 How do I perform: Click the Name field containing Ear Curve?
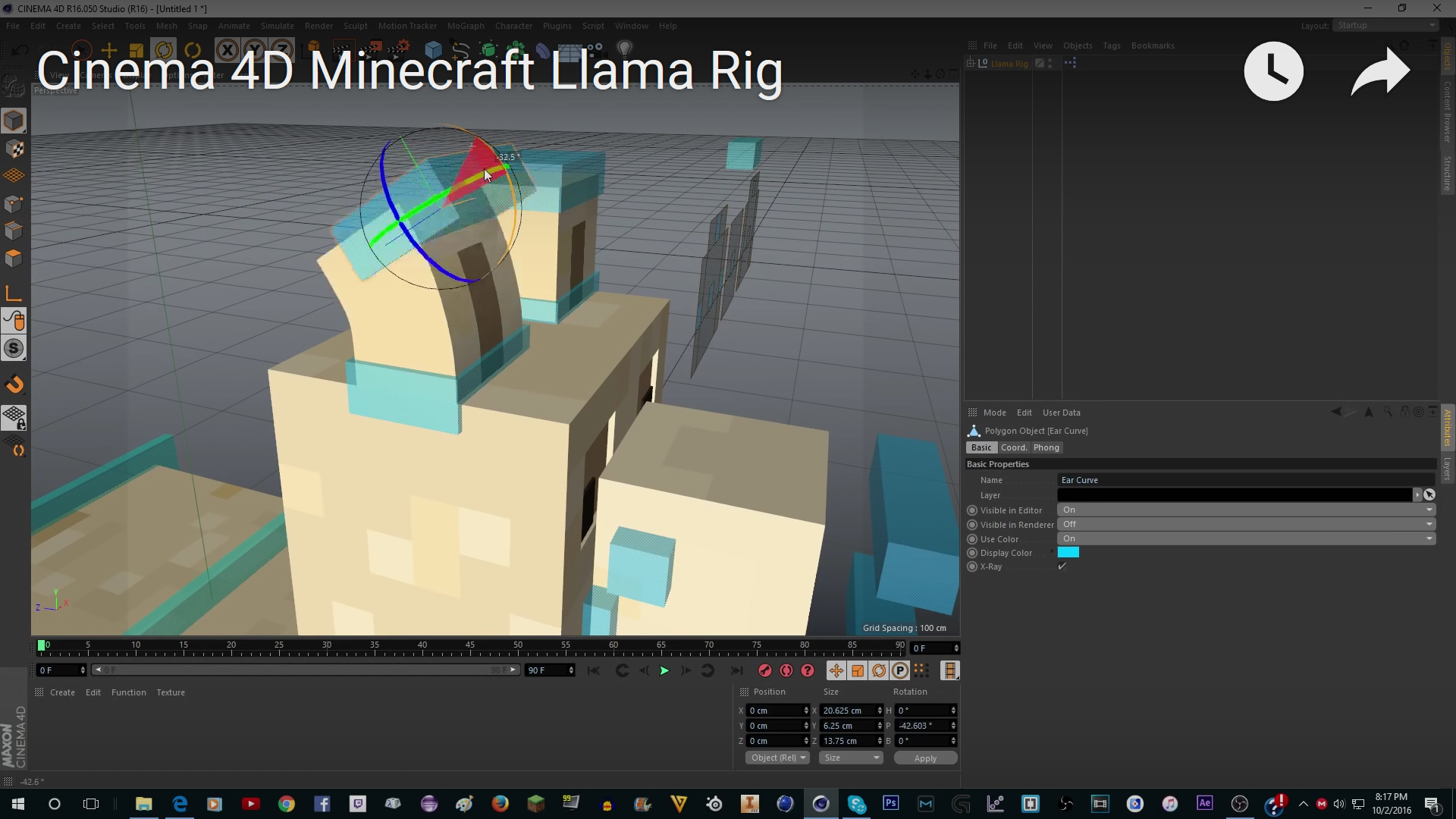click(x=1247, y=480)
